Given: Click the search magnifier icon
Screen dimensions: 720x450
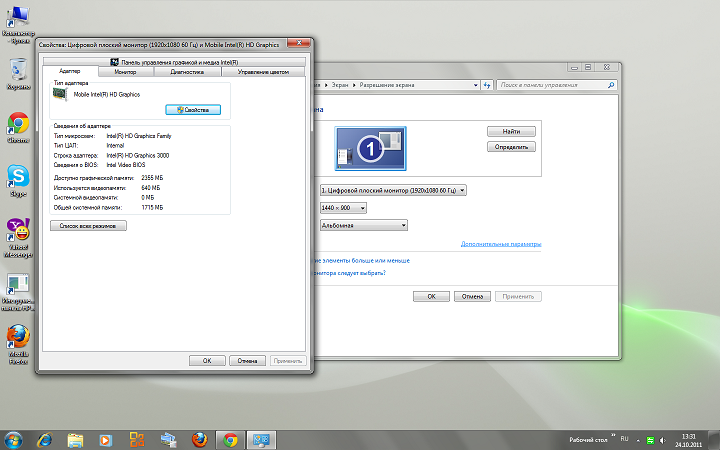Looking at the screenshot, I should 611,85.
